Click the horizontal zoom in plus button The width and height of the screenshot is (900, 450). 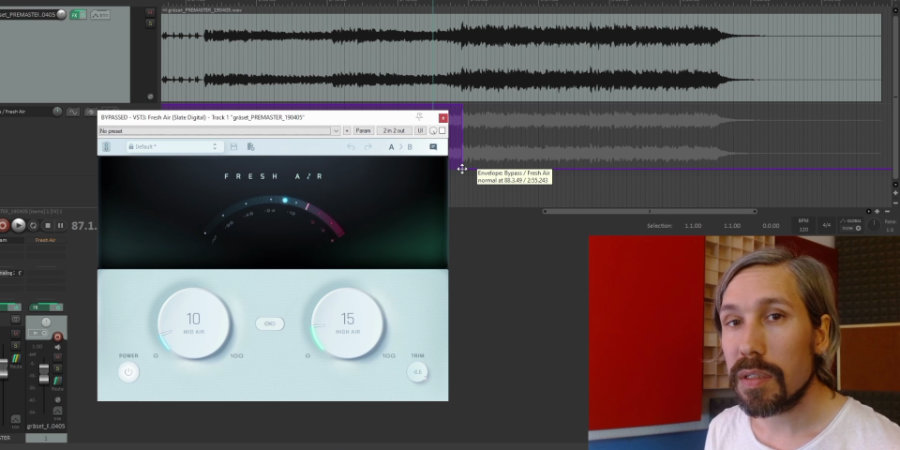(877, 212)
